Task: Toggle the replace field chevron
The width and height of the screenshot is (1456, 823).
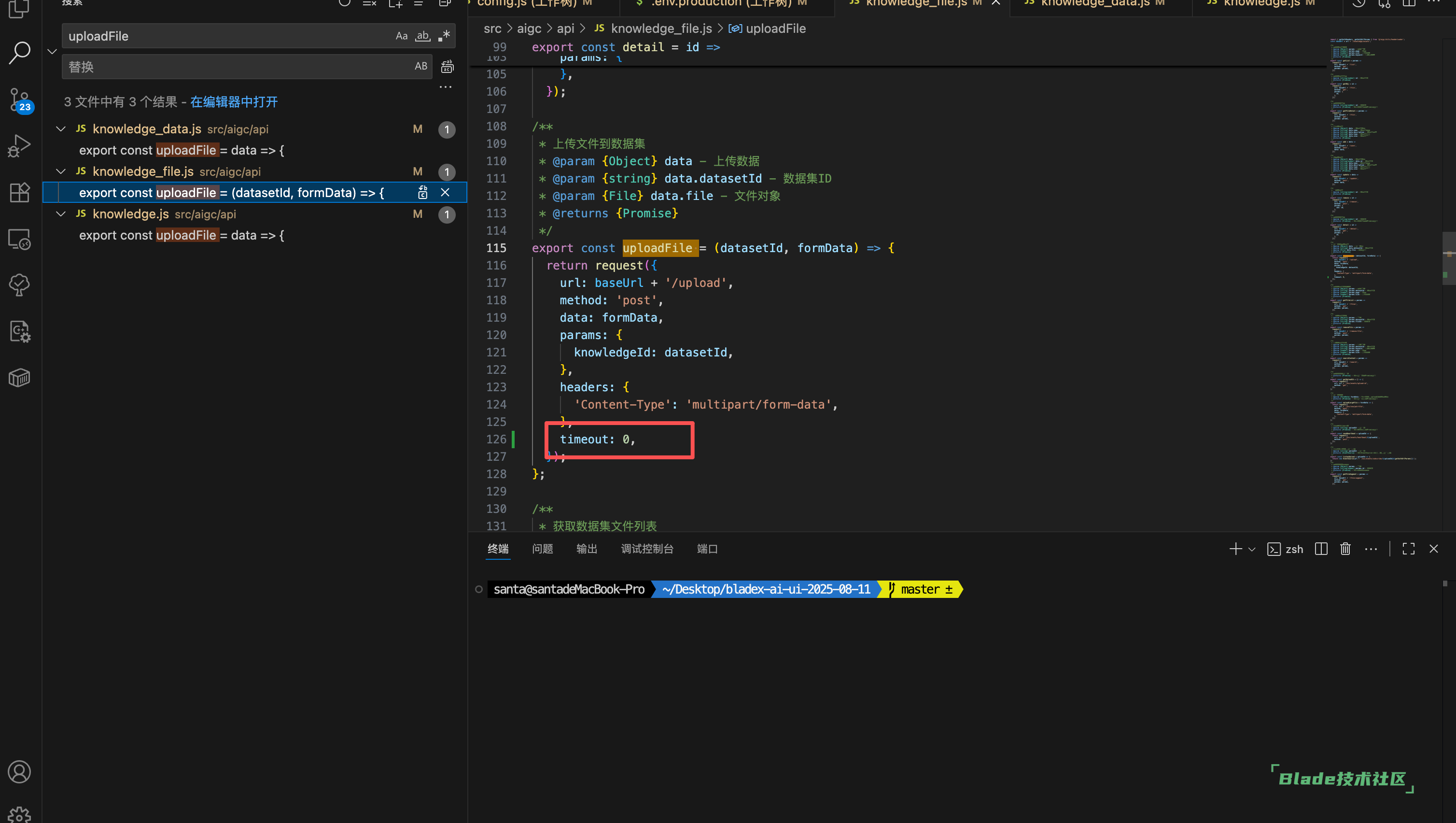Action: point(52,52)
